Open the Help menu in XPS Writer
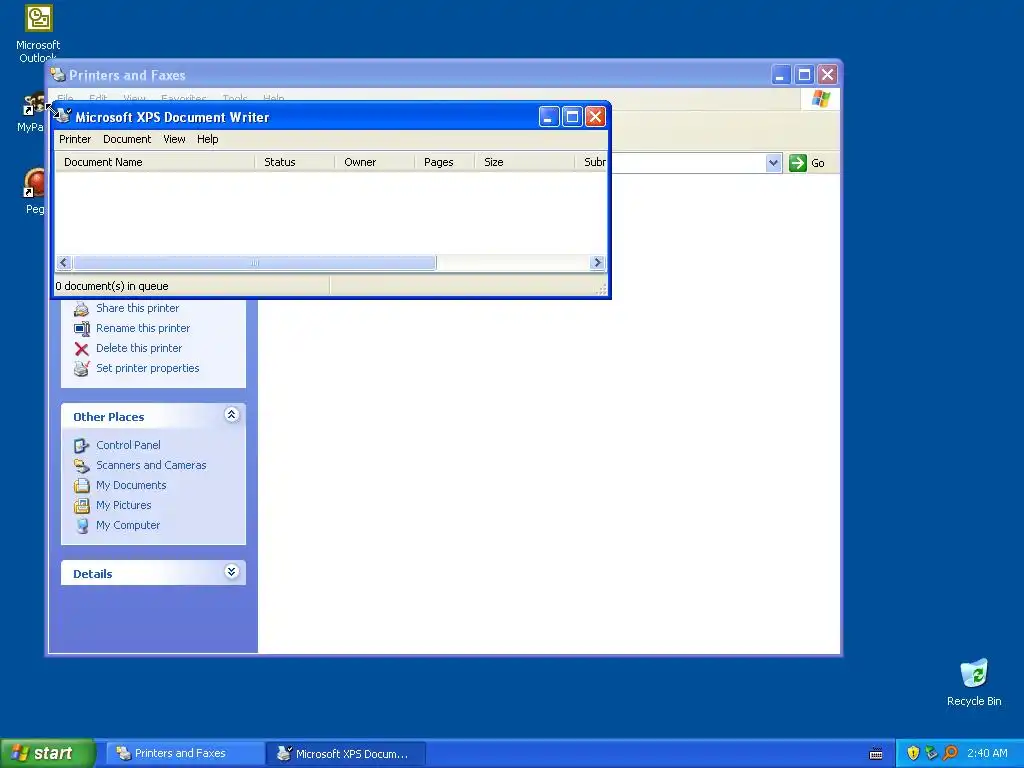The height and width of the screenshot is (768, 1024). coord(207,139)
